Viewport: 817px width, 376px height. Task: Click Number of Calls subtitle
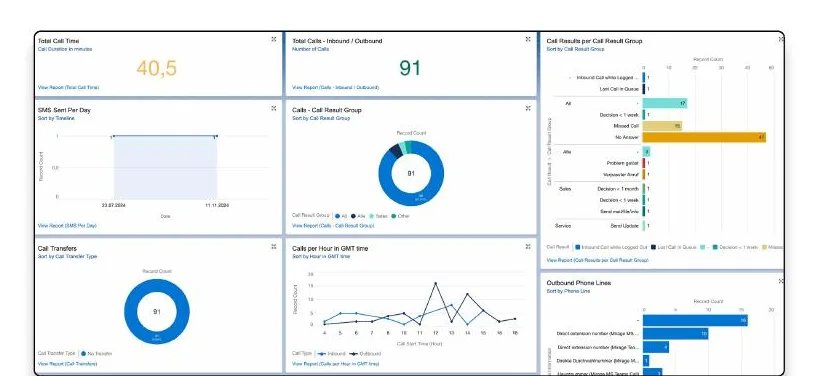coord(311,49)
